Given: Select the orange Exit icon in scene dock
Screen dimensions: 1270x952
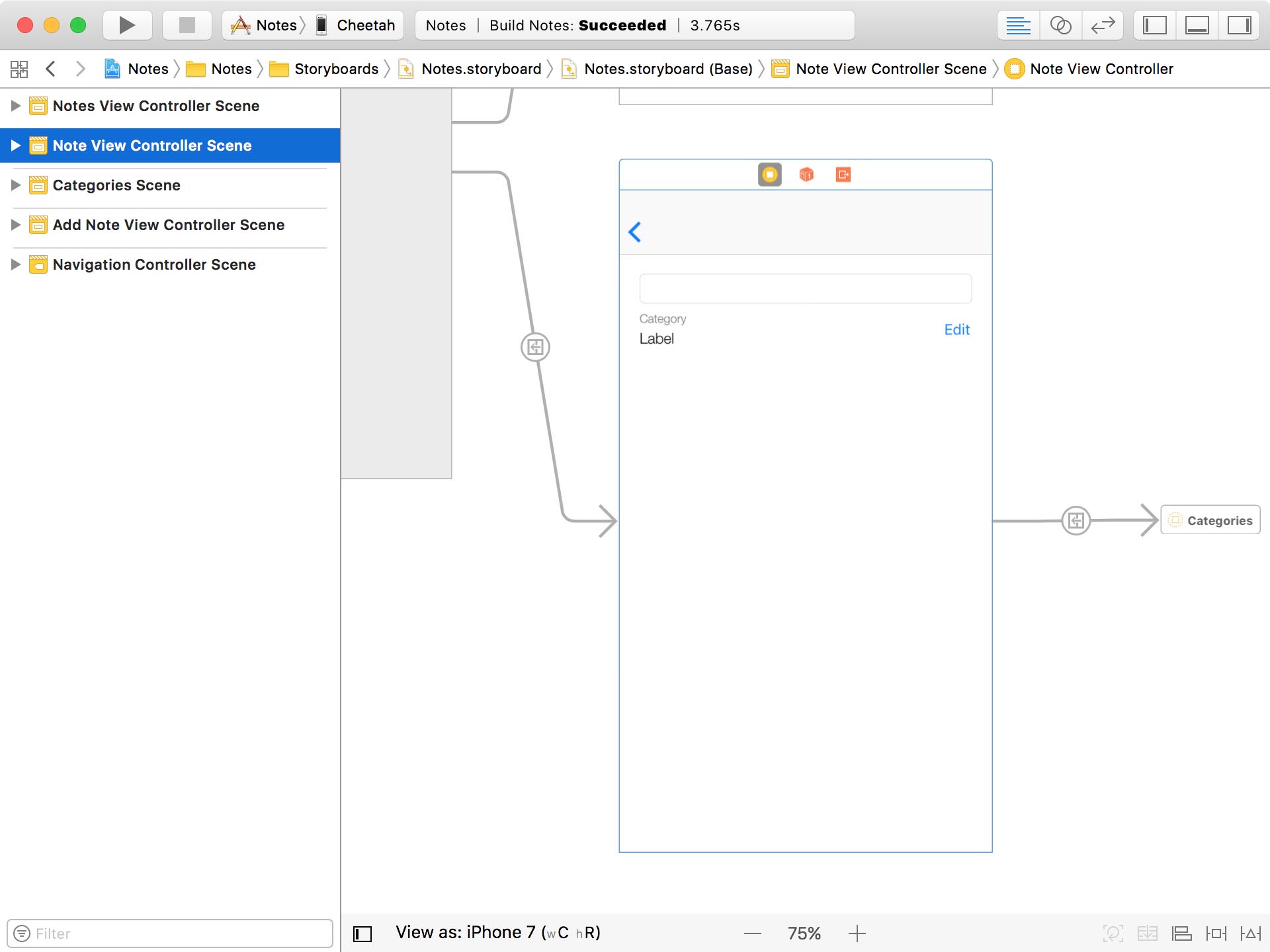Looking at the screenshot, I should [x=843, y=174].
